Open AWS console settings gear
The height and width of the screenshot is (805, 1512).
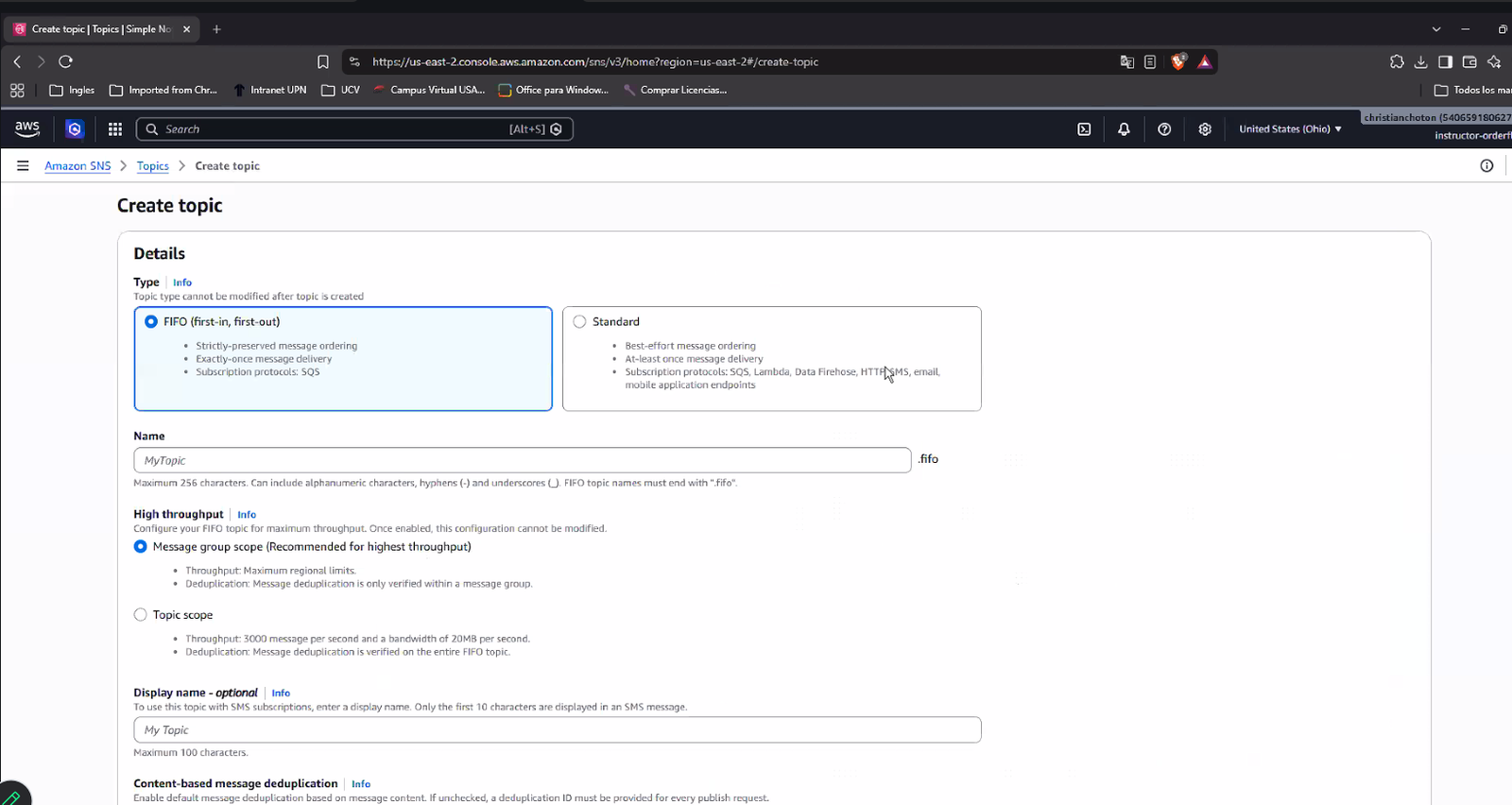(x=1205, y=129)
